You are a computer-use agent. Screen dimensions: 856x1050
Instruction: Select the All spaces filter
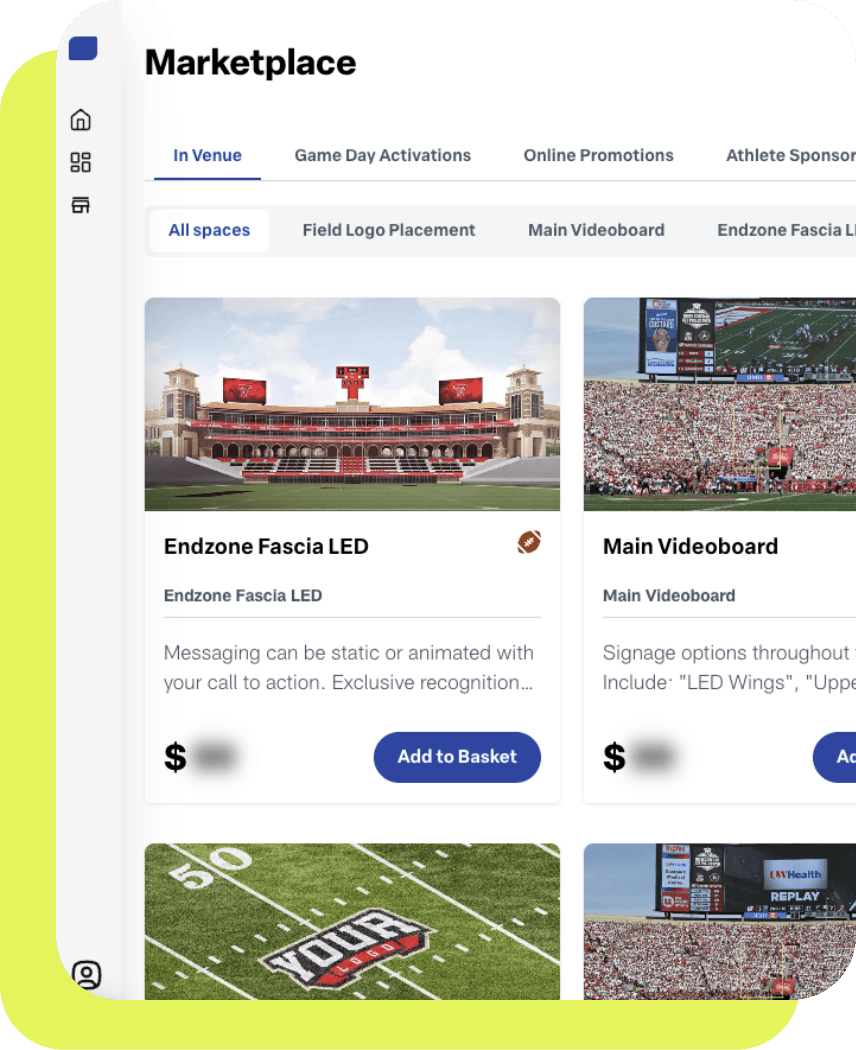[209, 230]
